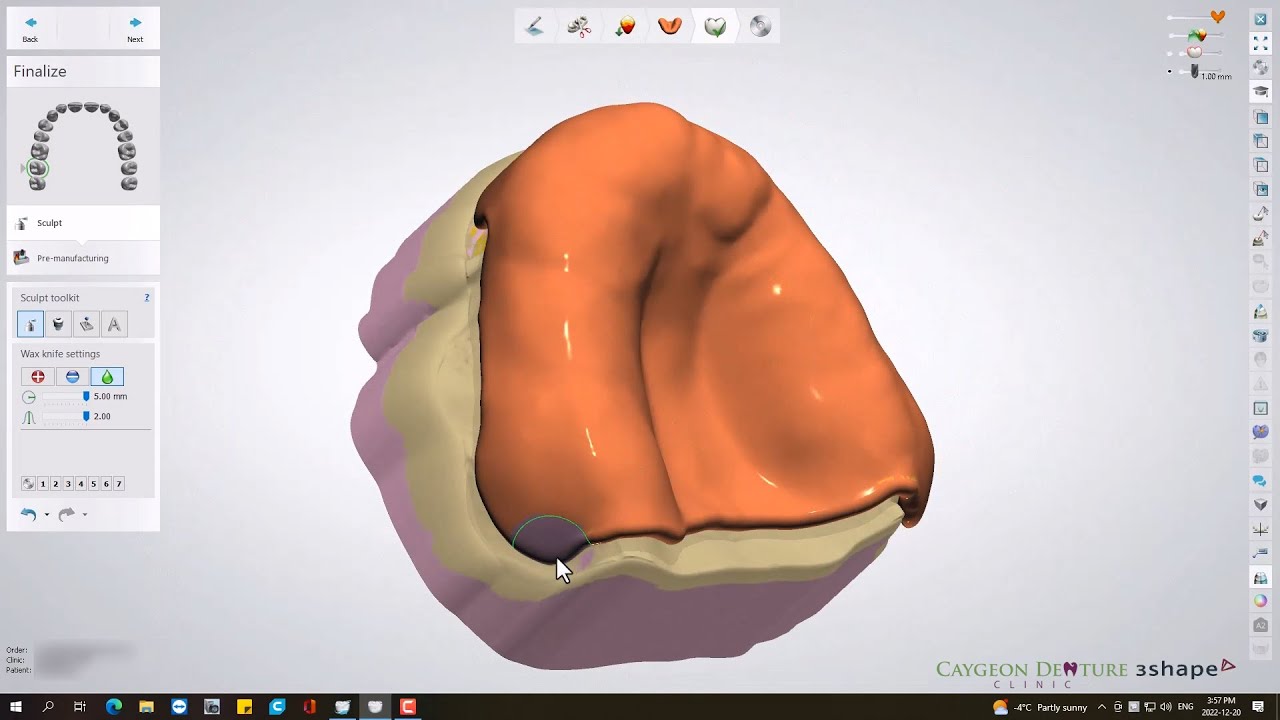Choose wax knife preset 4
Image resolution: width=1280 pixels, height=720 pixels.
[x=81, y=484]
